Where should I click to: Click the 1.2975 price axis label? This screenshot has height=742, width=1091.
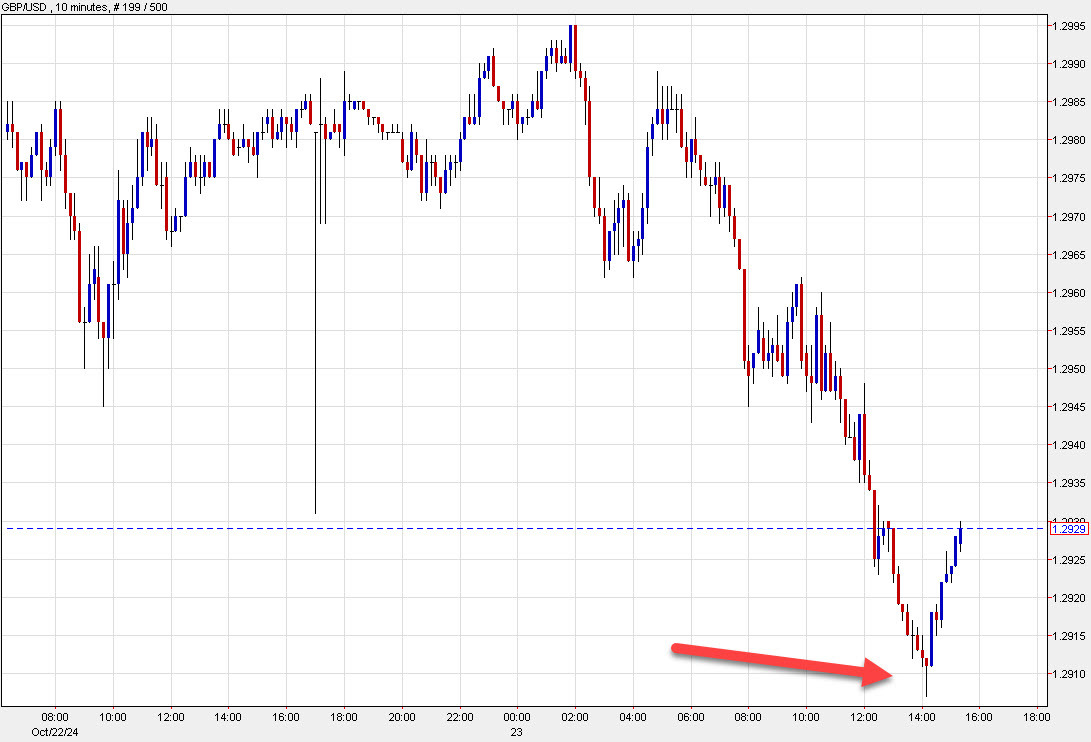point(1069,178)
